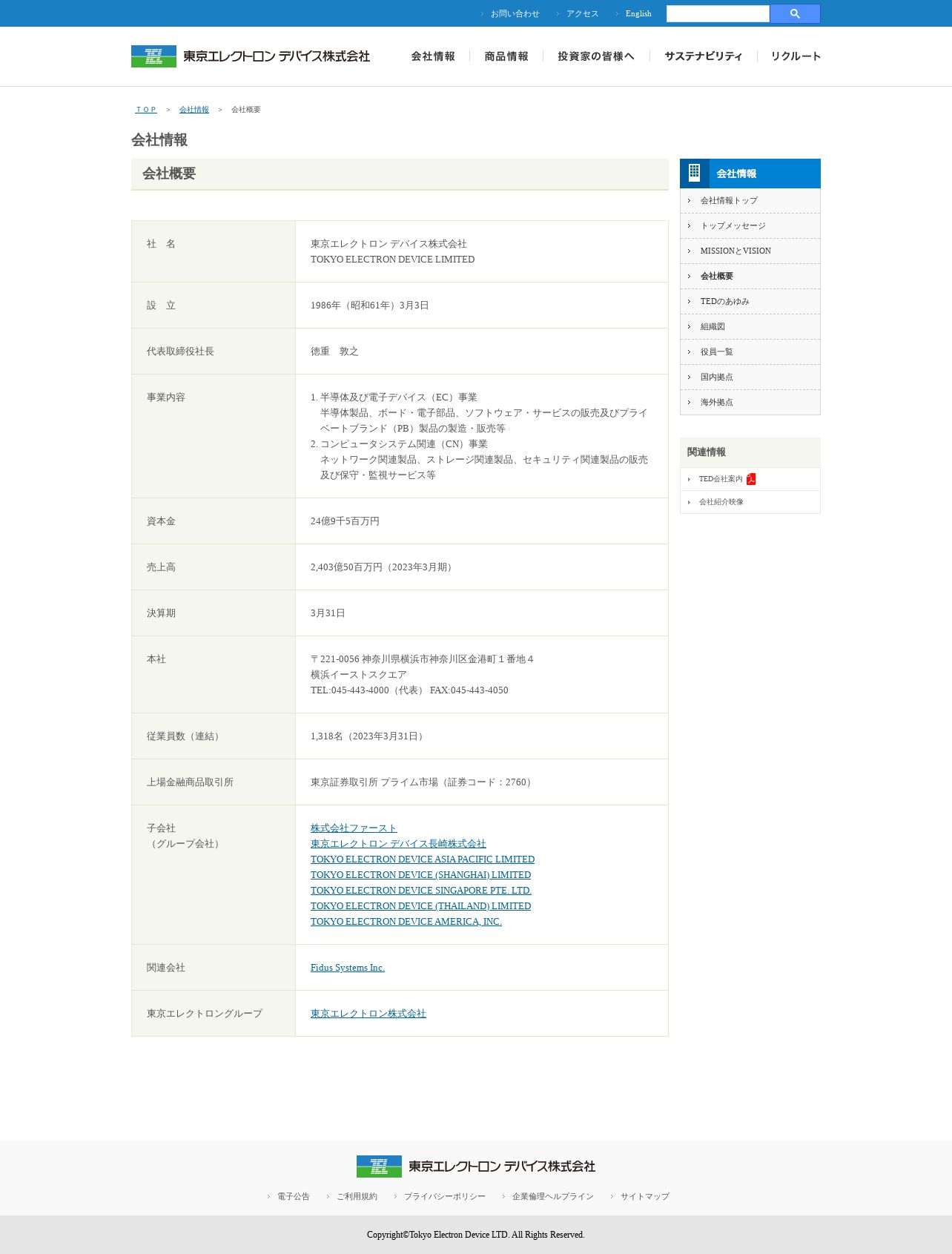Open 東京エレクトロン デバイス長崎株式会社 link
The width and height of the screenshot is (952, 1254).
398,844
